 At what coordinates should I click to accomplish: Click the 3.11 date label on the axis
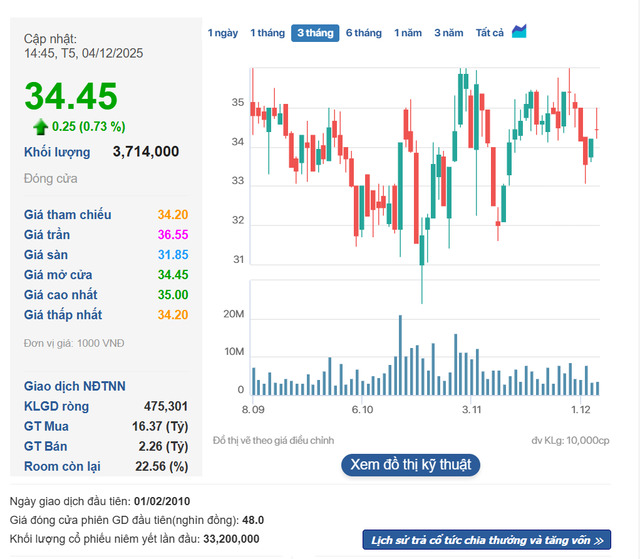click(x=472, y=410)
